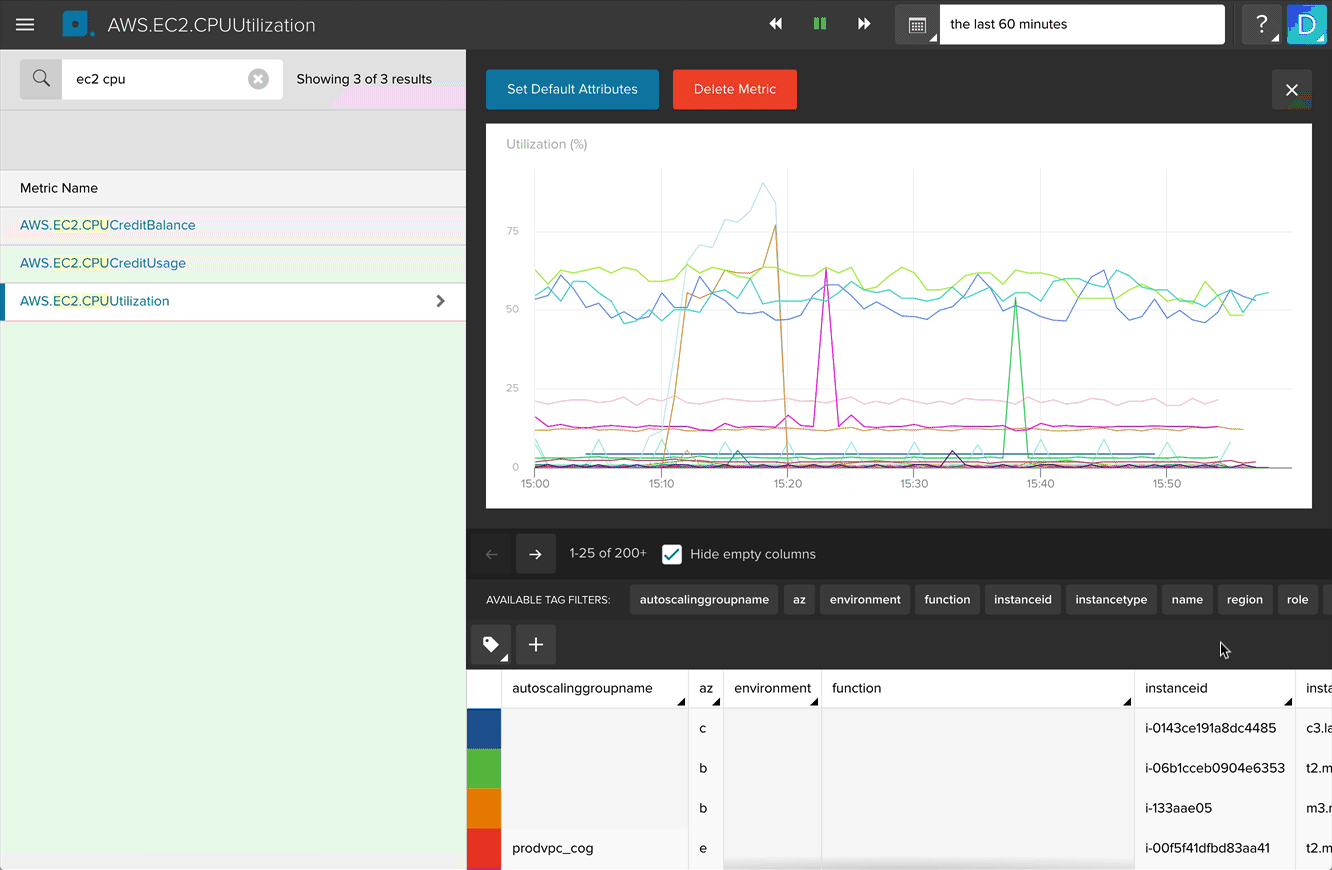Open the instanceid column header dropdown
Screen dimensions: 1332x870
(x=1285, y=701)
